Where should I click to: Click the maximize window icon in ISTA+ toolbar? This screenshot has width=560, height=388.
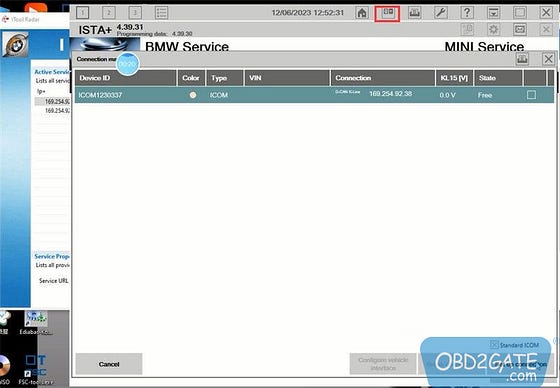(x=520, y=13)
